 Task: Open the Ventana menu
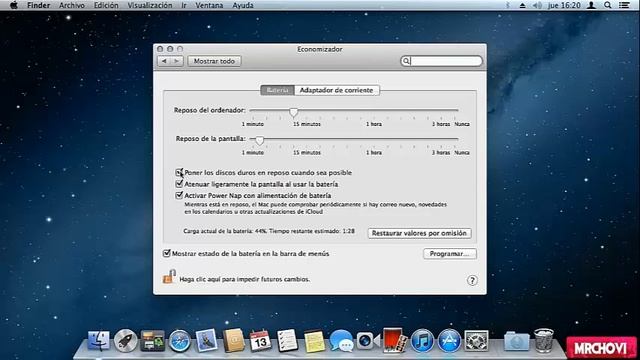[x=209, y=5]
